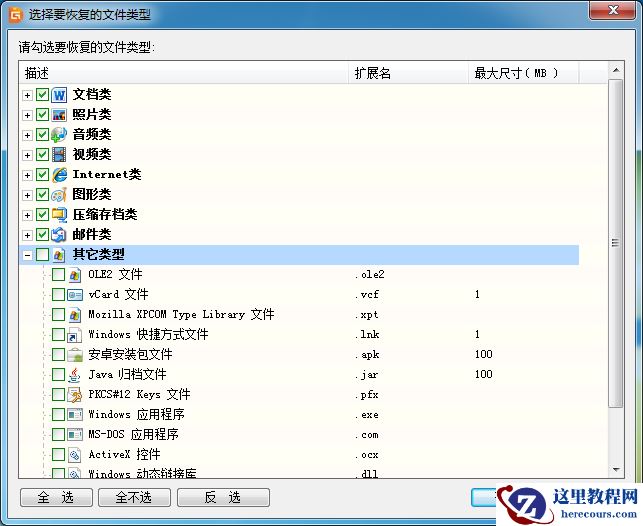Check the Java 归档文件 checkbox
This screenshot has width=643, height=526.
pos(58,374)
